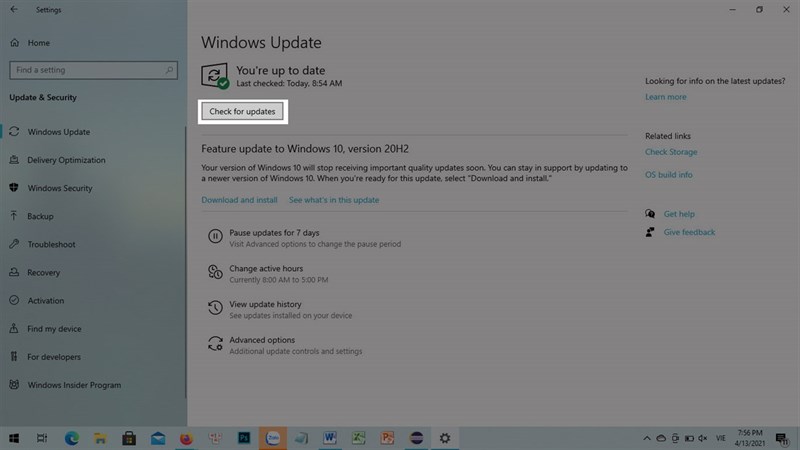This screenshot has height=450, width=800.
Task: Click the Get help link
Action: pos(679,214)
